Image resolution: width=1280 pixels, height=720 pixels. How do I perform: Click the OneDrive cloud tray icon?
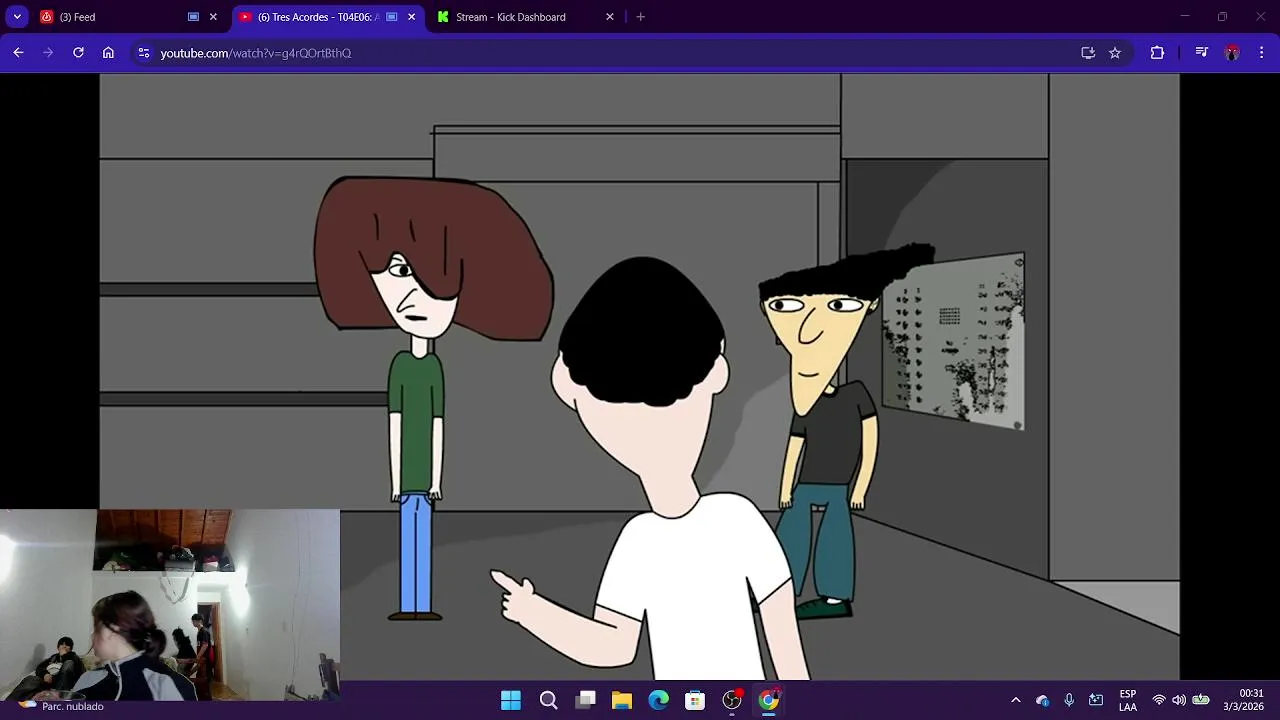[x=1043, y=700]
